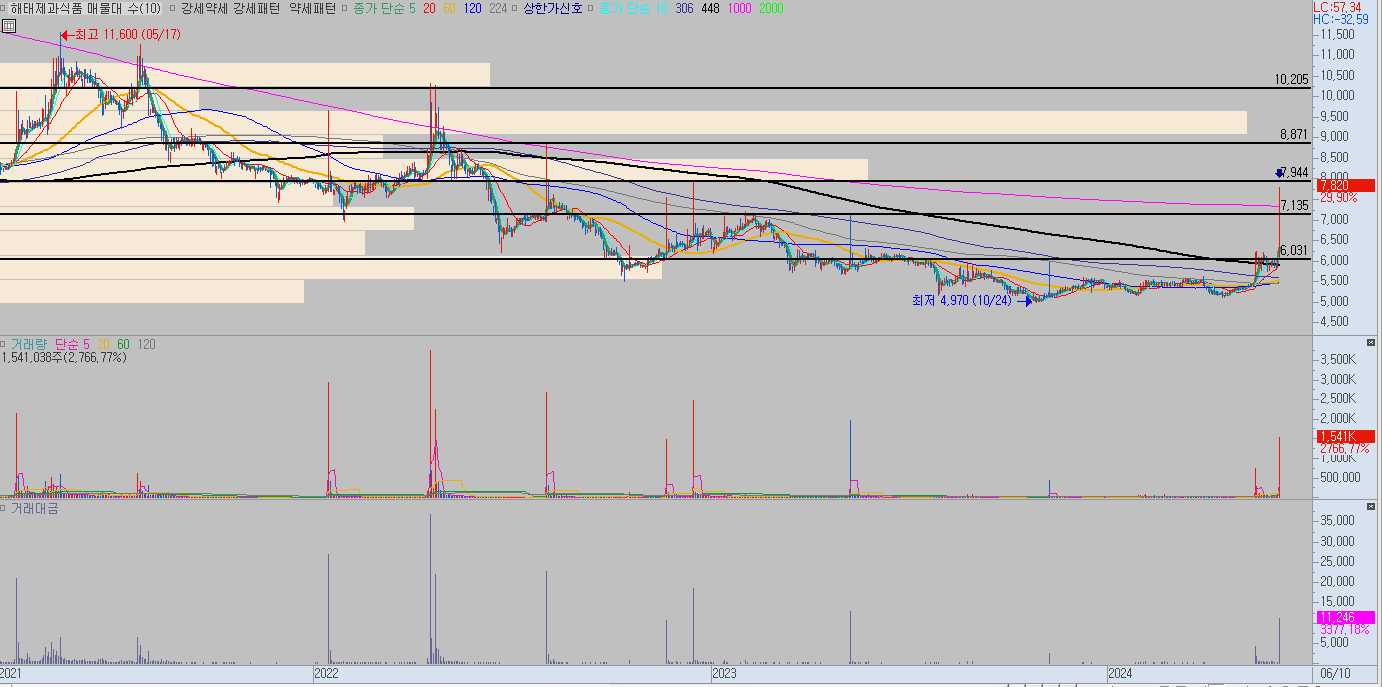This screenshot has width=1382, height=687.
Task: Click the green 2000 moving-average legend
Action: tap(772, 8)
